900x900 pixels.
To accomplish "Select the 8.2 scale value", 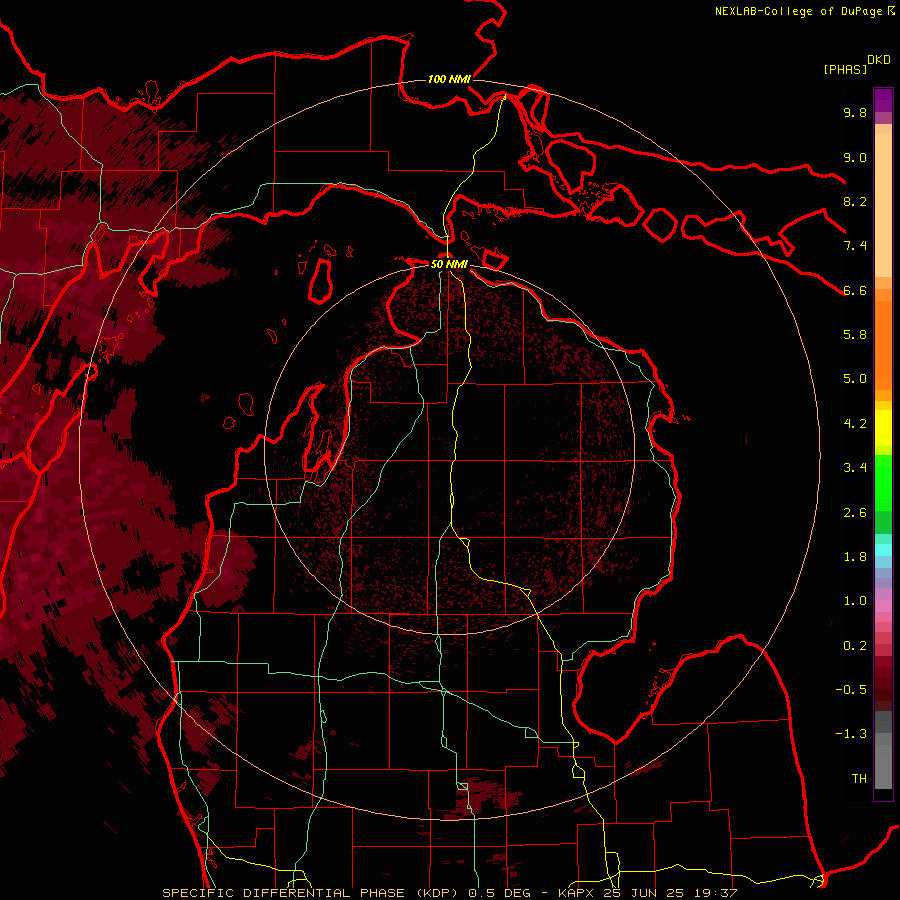I will click(855, 201).
